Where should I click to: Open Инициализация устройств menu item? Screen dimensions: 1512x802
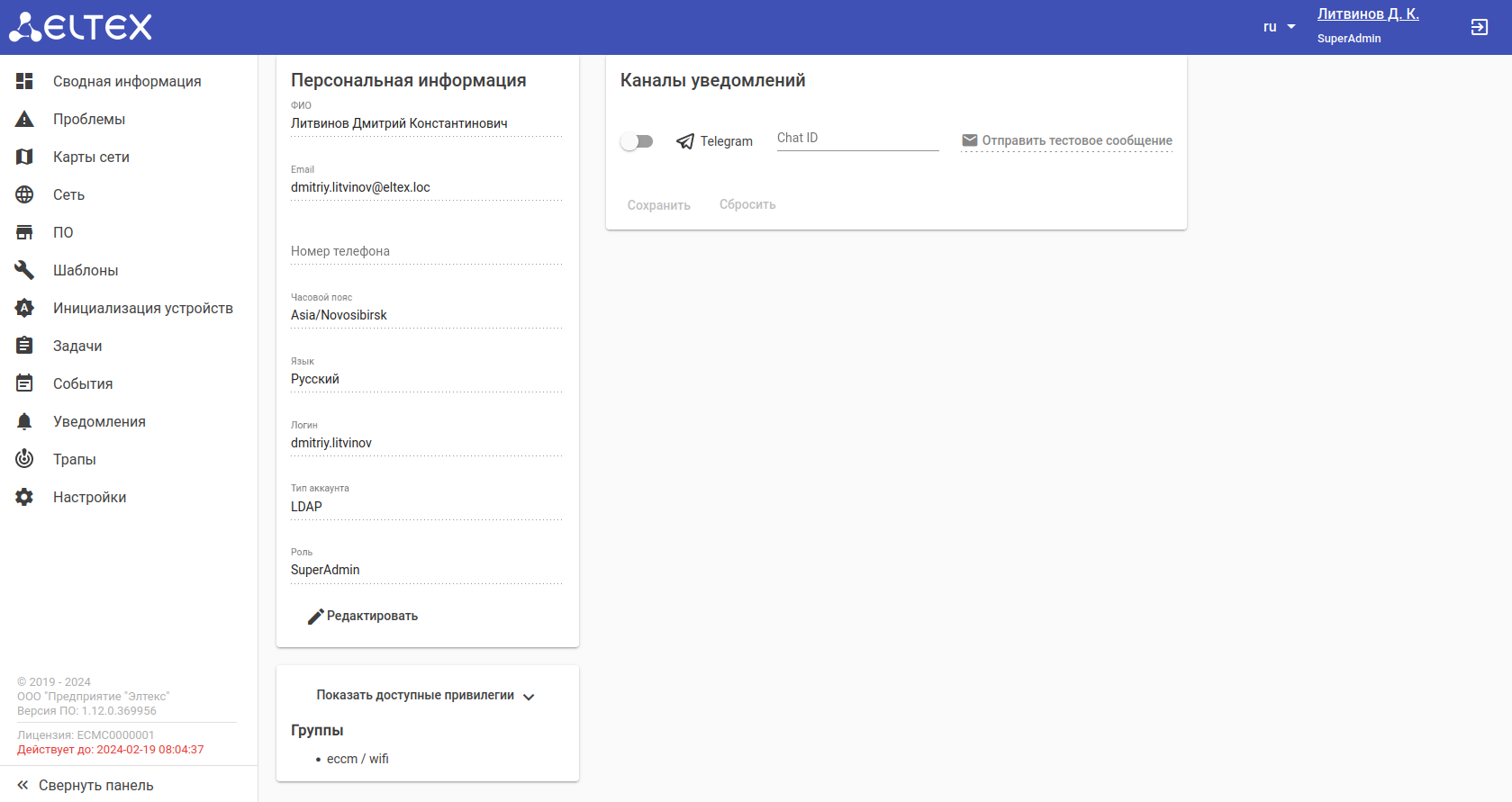point(142,308)
